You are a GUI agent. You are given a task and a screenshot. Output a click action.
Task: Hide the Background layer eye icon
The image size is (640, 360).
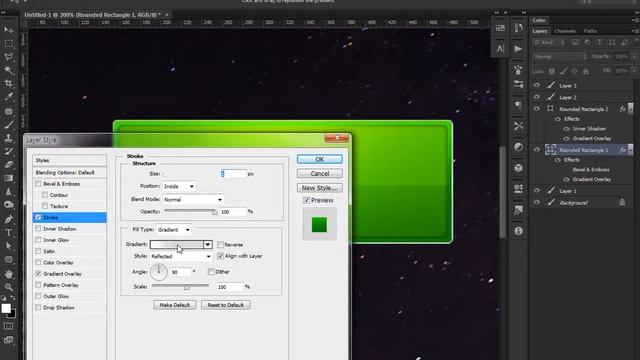(537, 202)
